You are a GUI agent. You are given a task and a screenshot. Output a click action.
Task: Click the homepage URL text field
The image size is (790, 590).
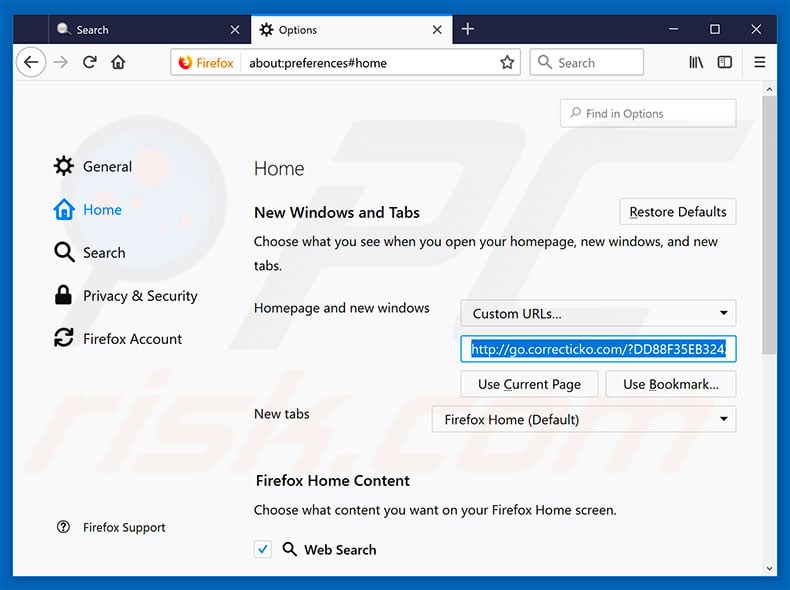pyautogui.click(x=598, y=349)
